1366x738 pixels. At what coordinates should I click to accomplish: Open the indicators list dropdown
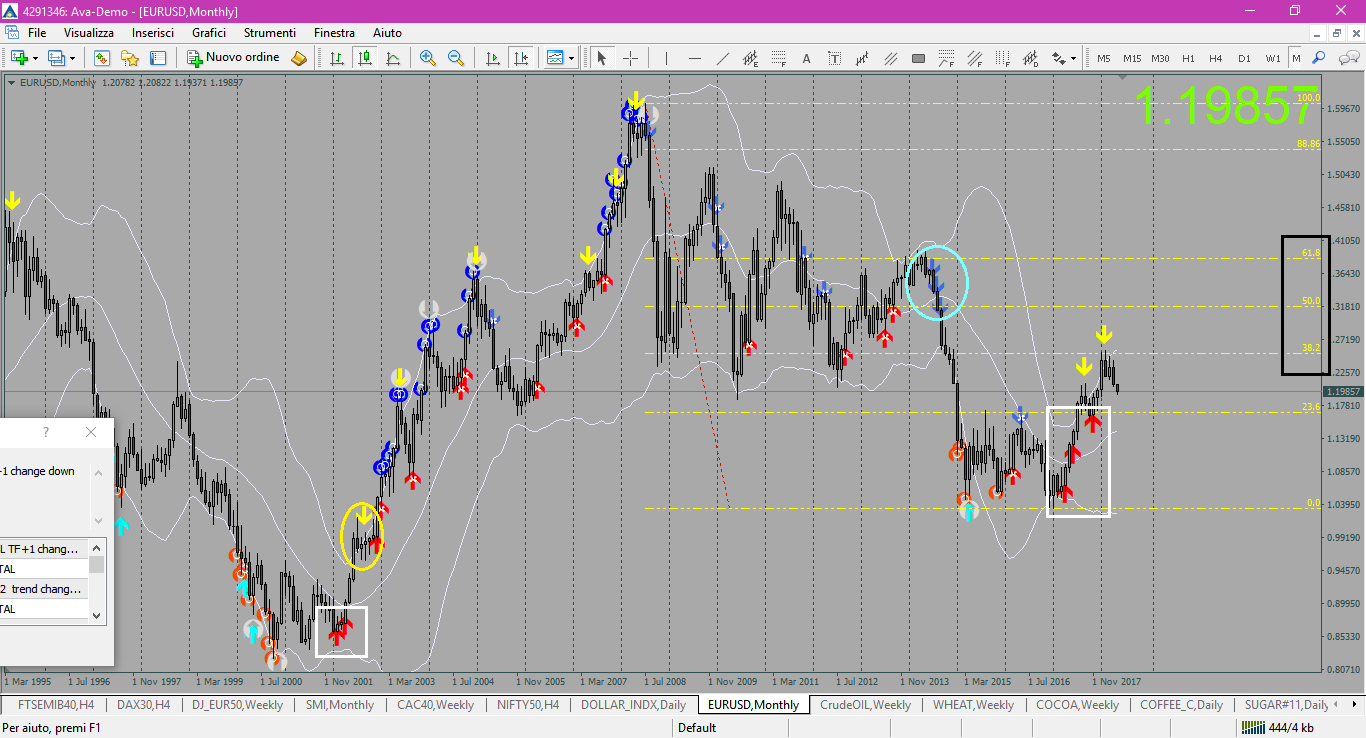click(x=571, y=58)
